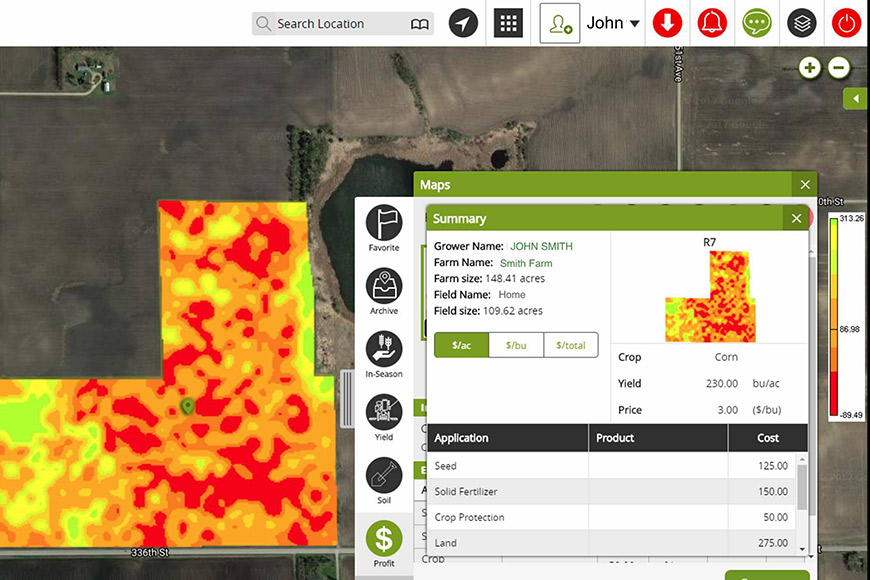
Task: Open the green chat messages icon
Action: (x=756, y=23)
